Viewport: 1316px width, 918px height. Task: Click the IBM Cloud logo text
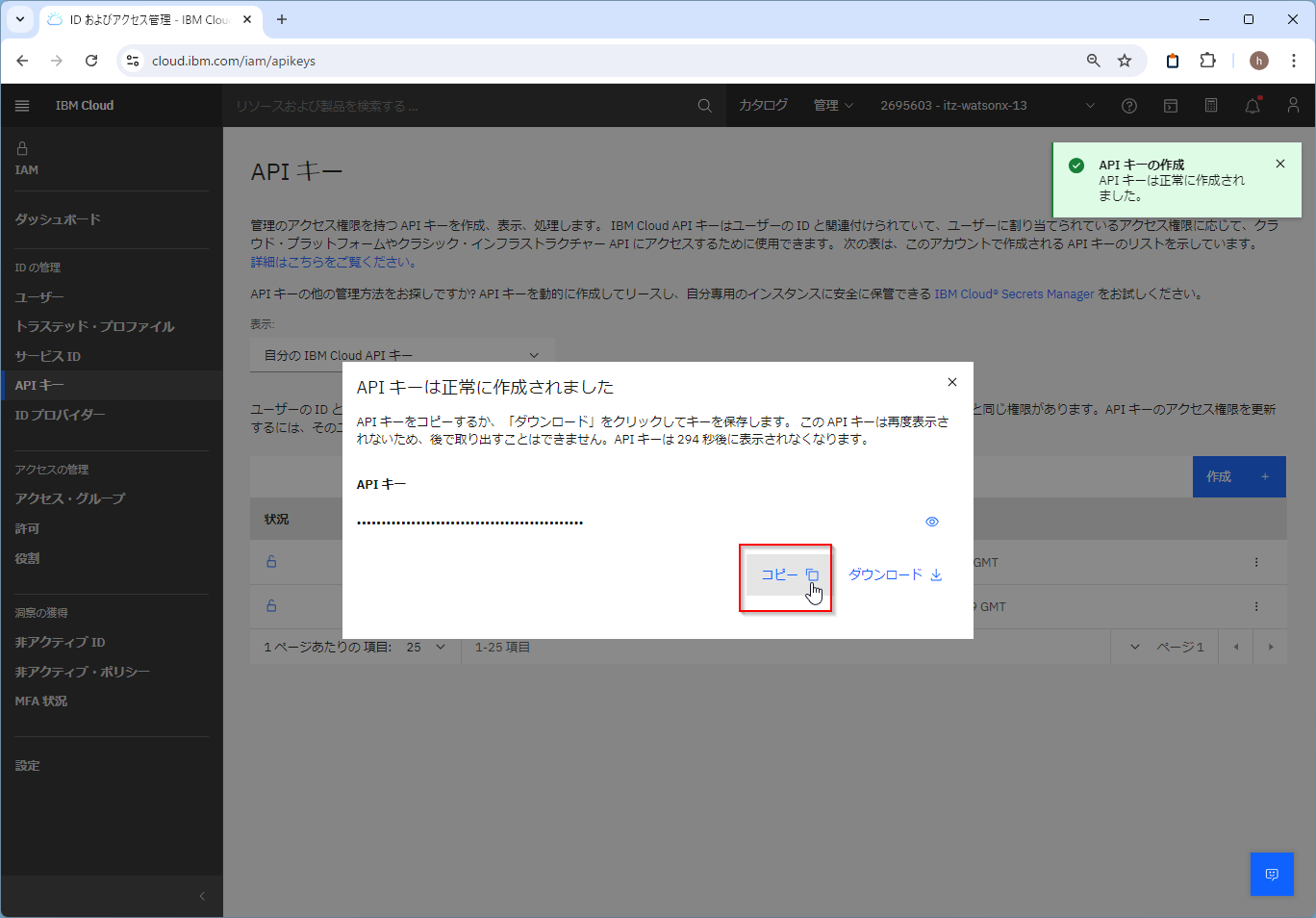85,106
